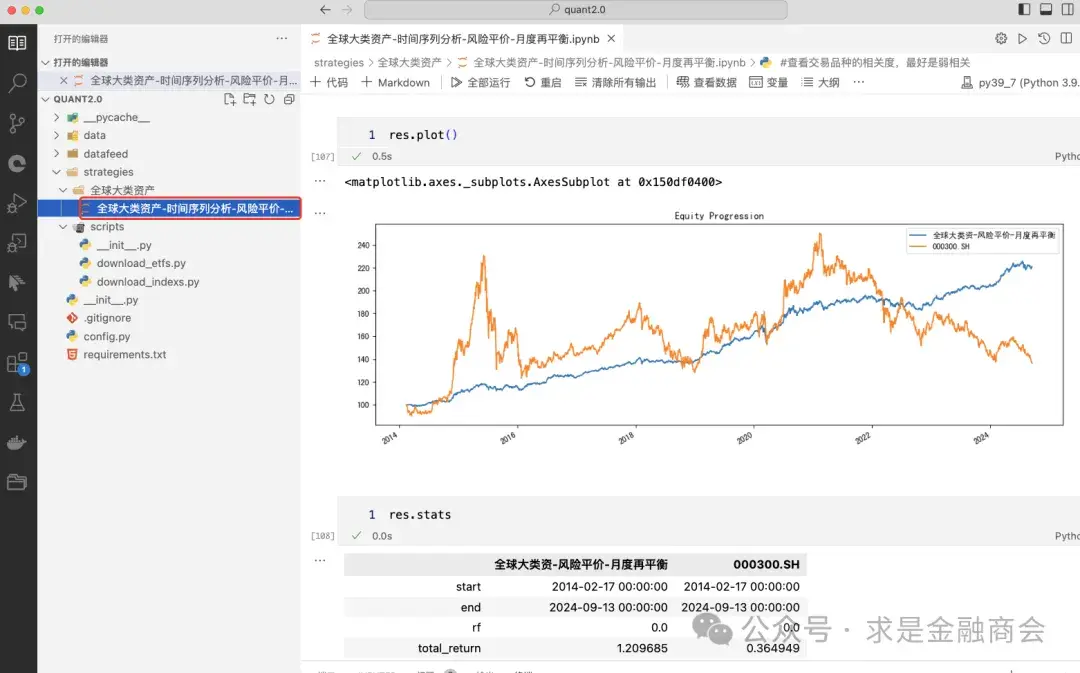Collapse the strategies folder
This screenshot has width=1080, height=673.
[56, 172]
